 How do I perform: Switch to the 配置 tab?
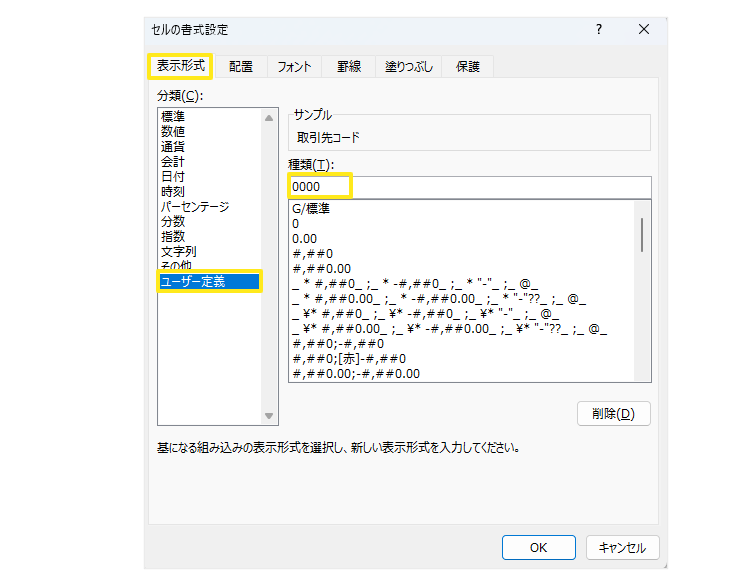point(241,67)
